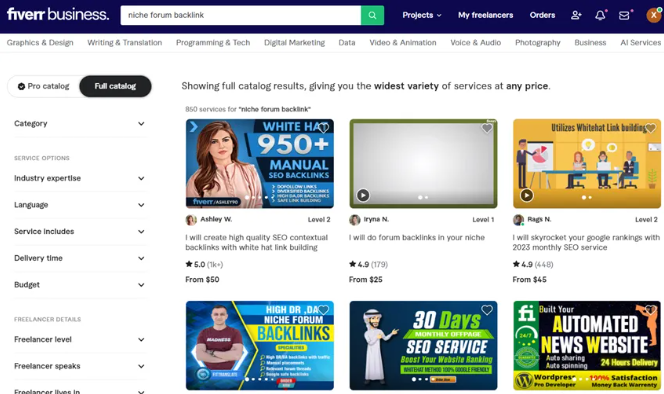Play video on Rags N.'s gig
Viewport: 664px width, 394px height.
(526, 195)
